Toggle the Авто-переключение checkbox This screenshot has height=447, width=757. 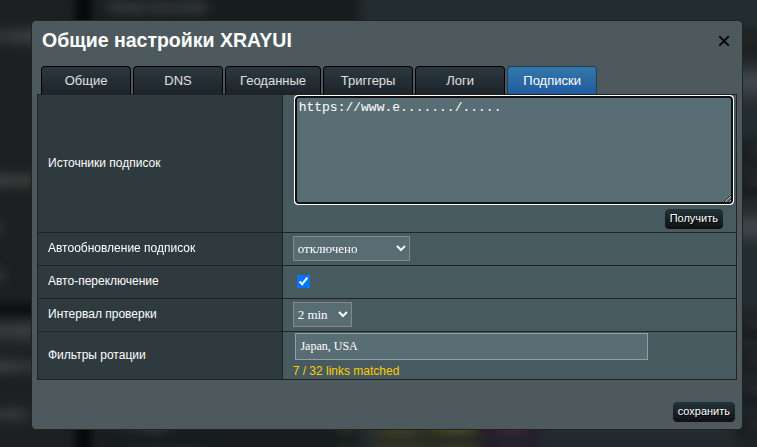point(304,282)
